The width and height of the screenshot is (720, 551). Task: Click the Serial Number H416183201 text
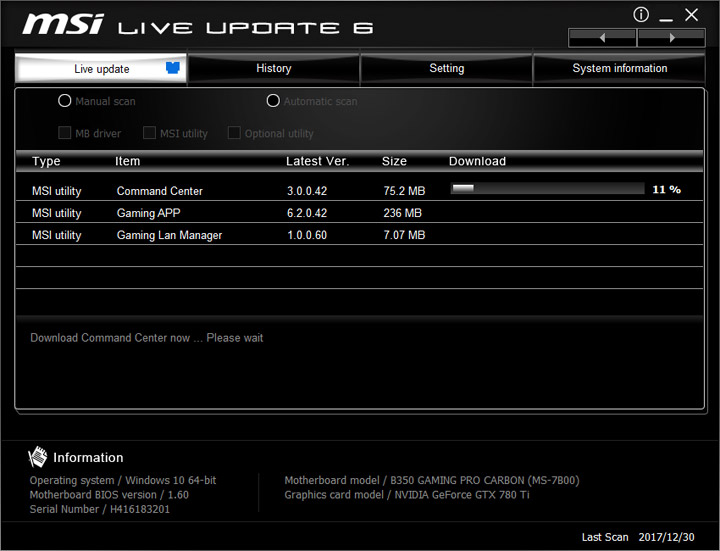[100, 509]
